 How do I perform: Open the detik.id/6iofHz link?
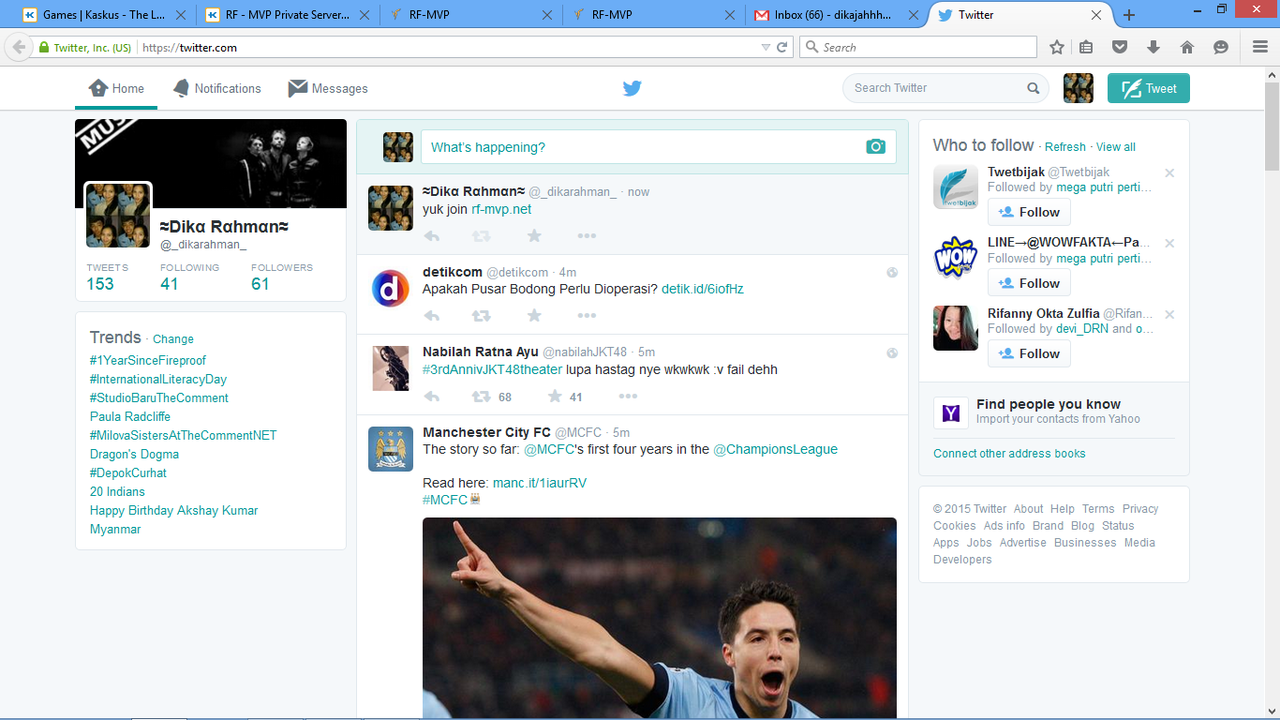703,289
